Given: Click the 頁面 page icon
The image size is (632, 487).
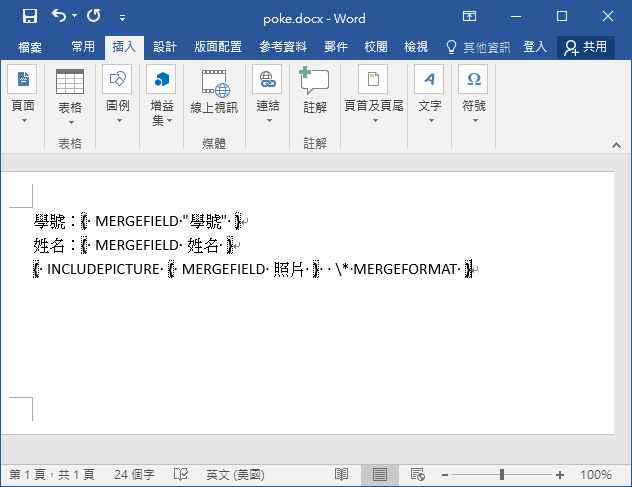Looking at the screenshot, I should point(23,79).
